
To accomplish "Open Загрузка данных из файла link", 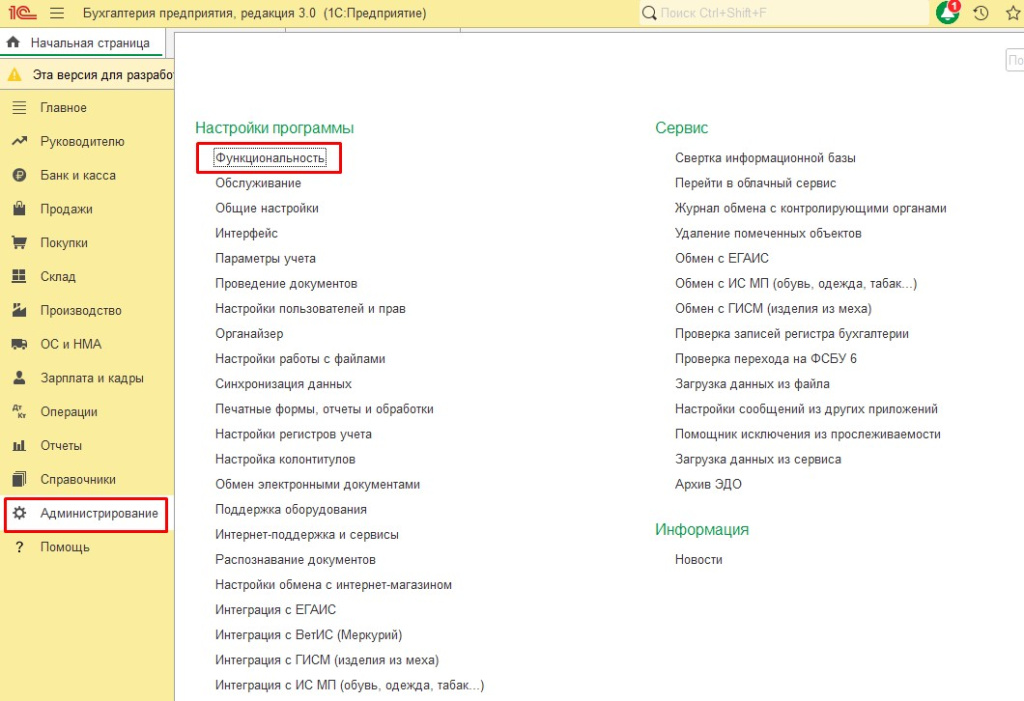I will 752,383.
